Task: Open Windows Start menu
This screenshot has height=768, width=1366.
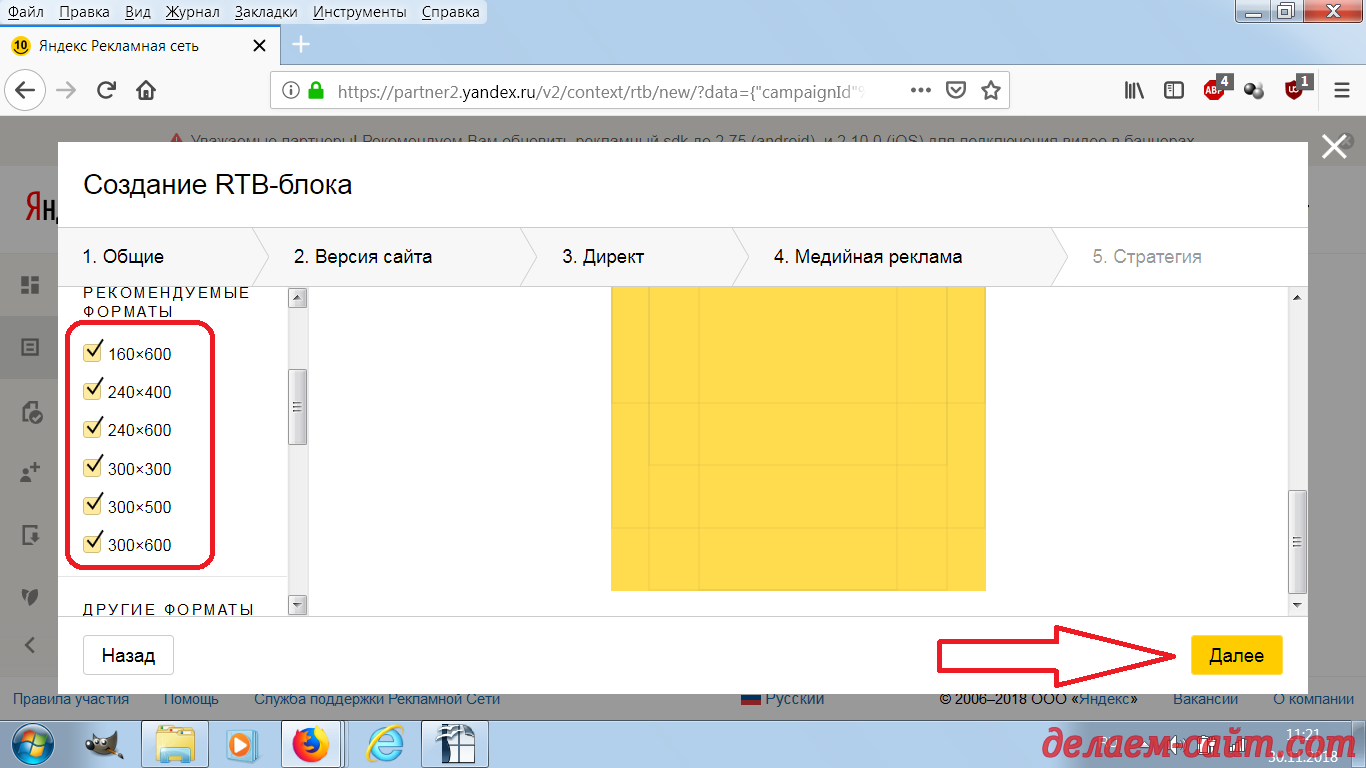Action: pos(31,744)
